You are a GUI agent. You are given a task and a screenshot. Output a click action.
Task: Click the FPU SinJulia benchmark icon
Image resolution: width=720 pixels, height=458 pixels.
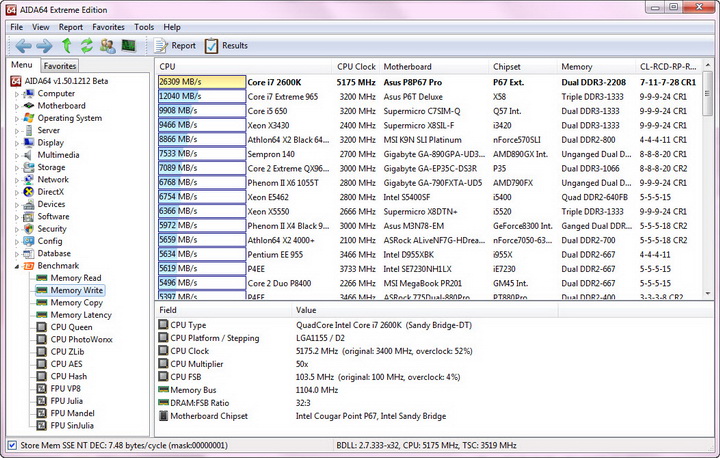pos(41,425)
